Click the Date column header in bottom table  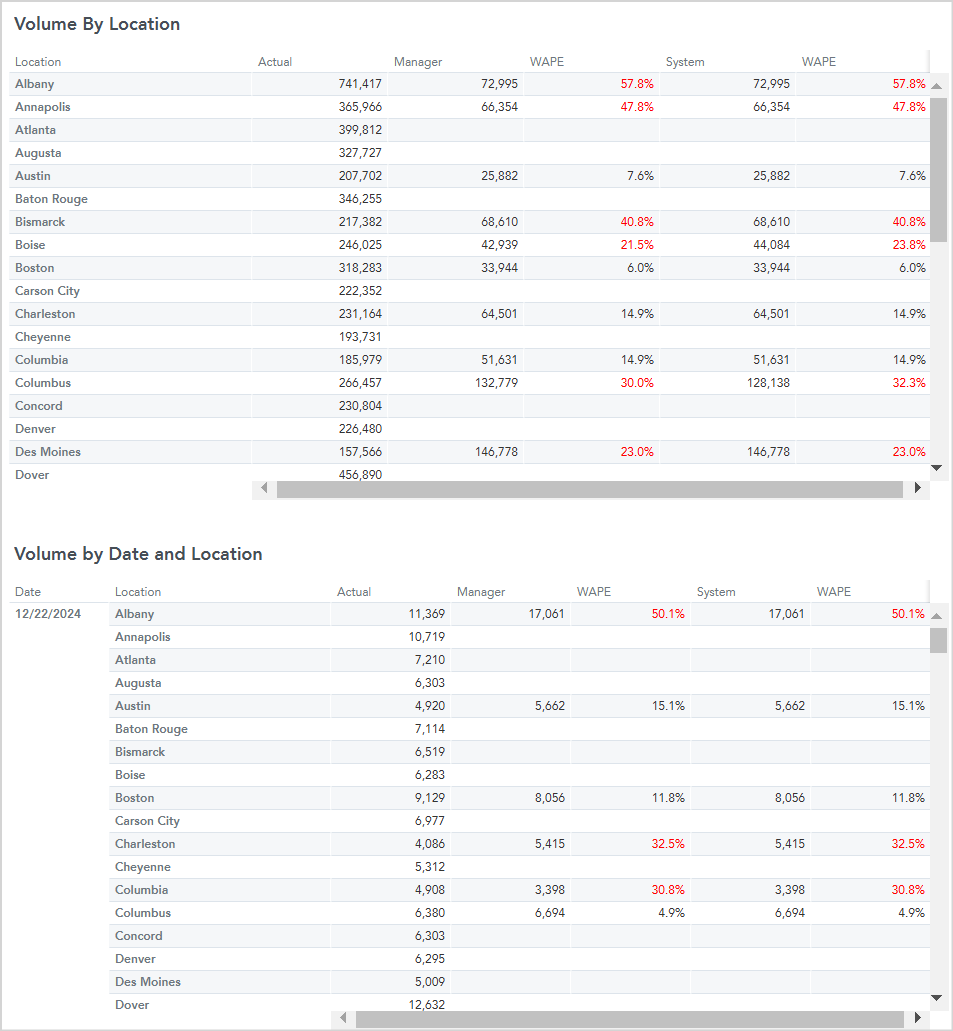[28, 592]
